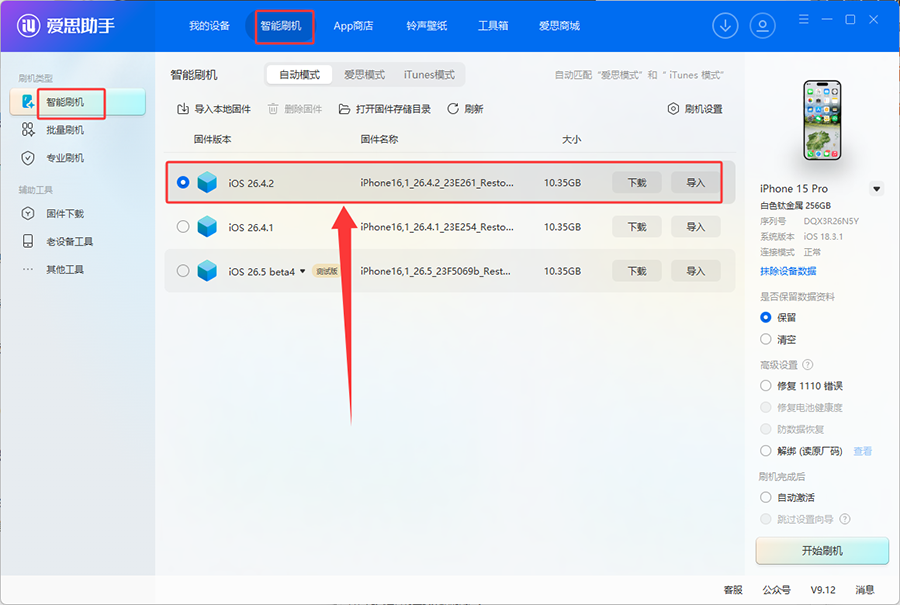Click the V9.12 version label
Viewport: 900px width, 605px height.
pos(823,590)
